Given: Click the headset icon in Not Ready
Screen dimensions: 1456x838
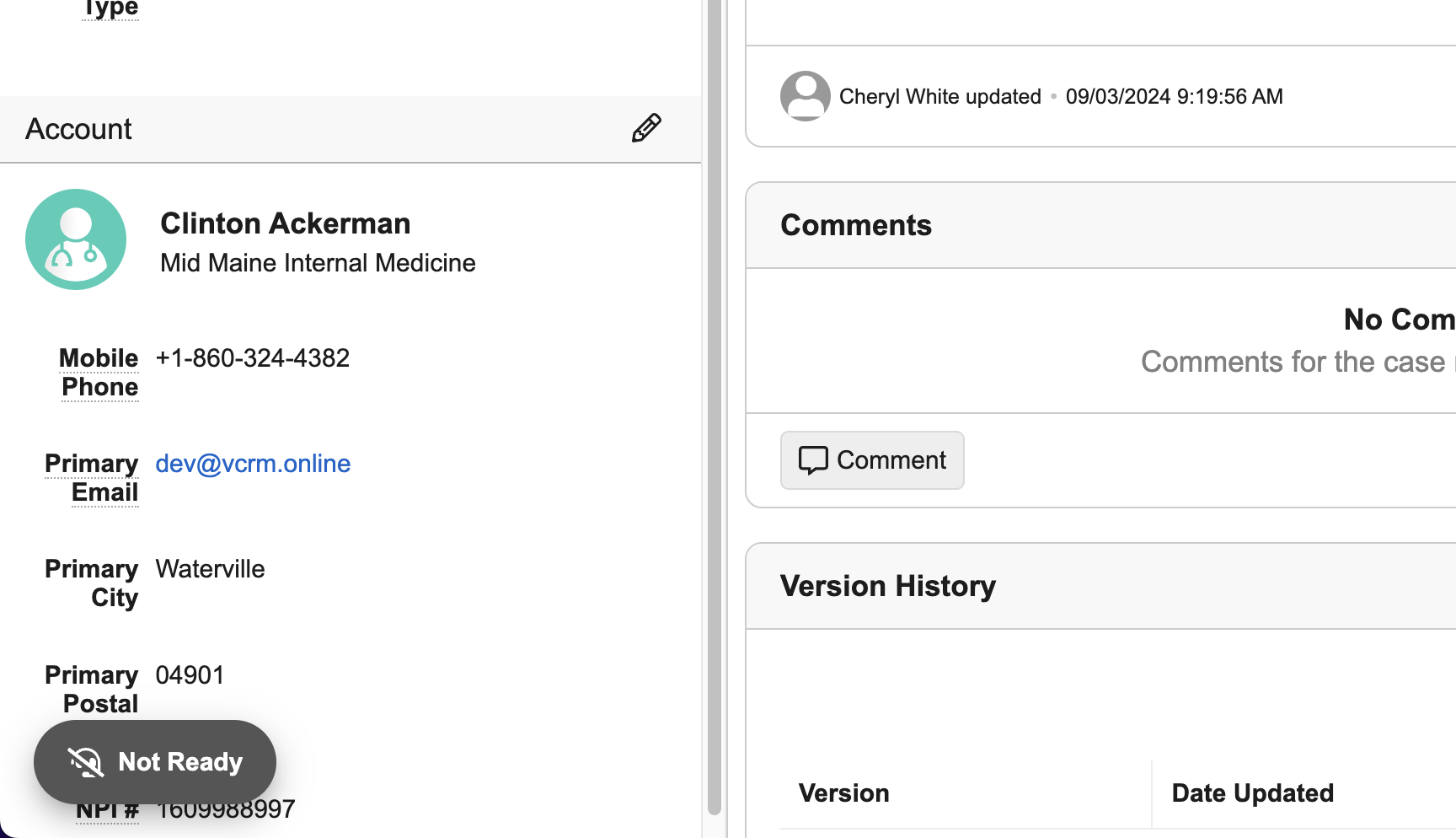Looking at the screenshot, I should (x=86, y=762).
